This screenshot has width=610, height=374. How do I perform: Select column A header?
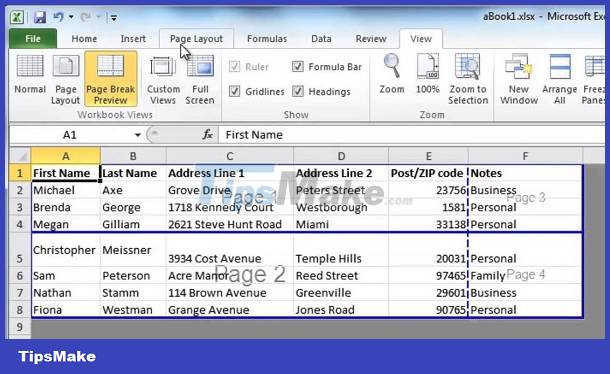[x=65, y=156]
